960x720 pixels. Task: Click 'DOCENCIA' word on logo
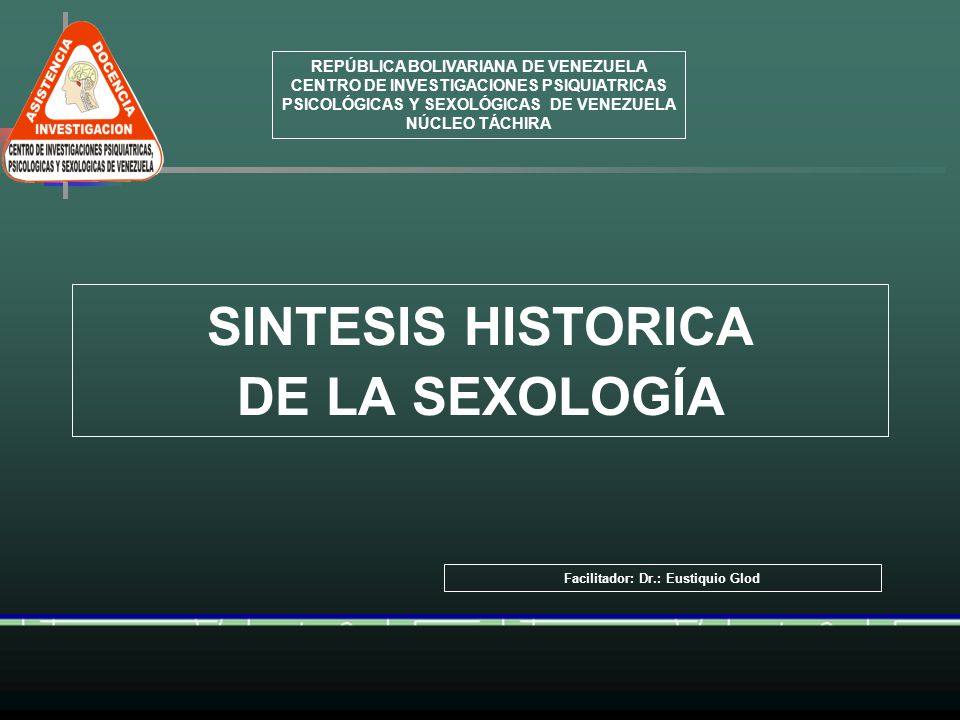[x=113, y=80]
